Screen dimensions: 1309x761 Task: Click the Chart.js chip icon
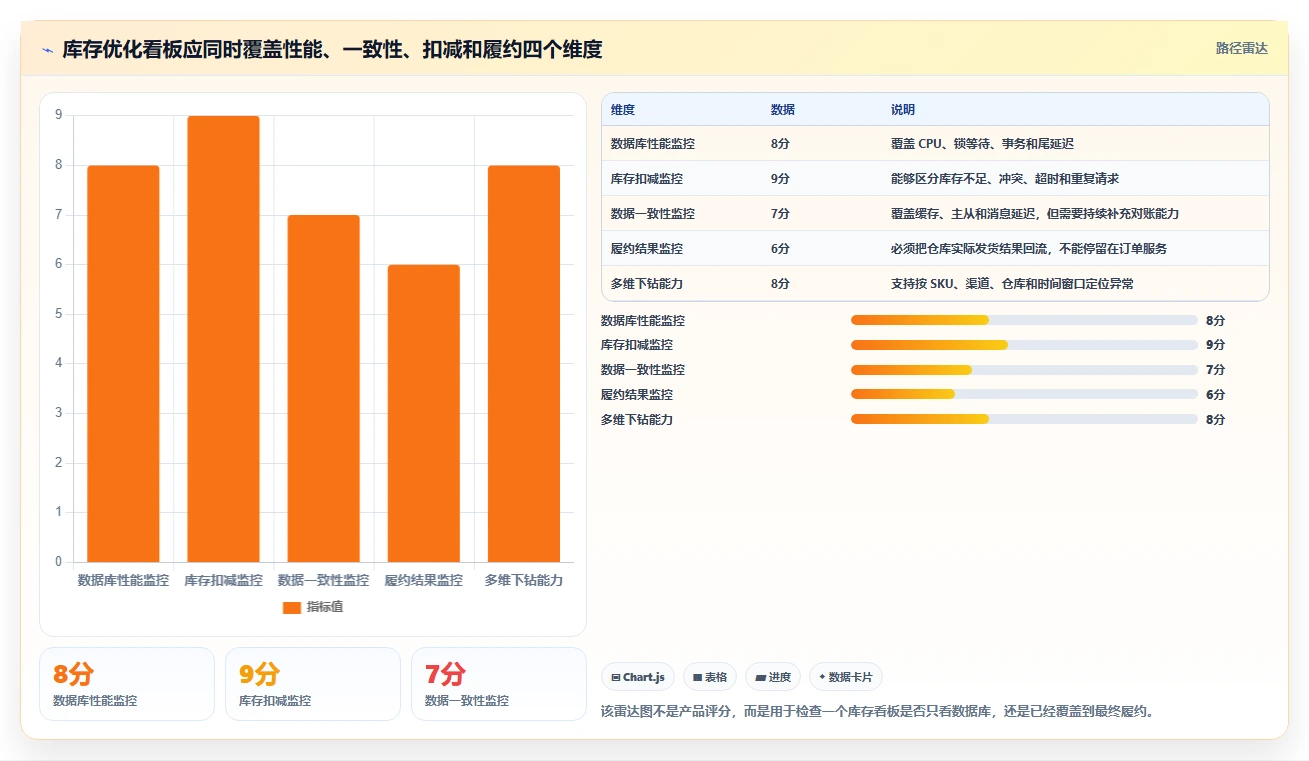pos(615,678)
